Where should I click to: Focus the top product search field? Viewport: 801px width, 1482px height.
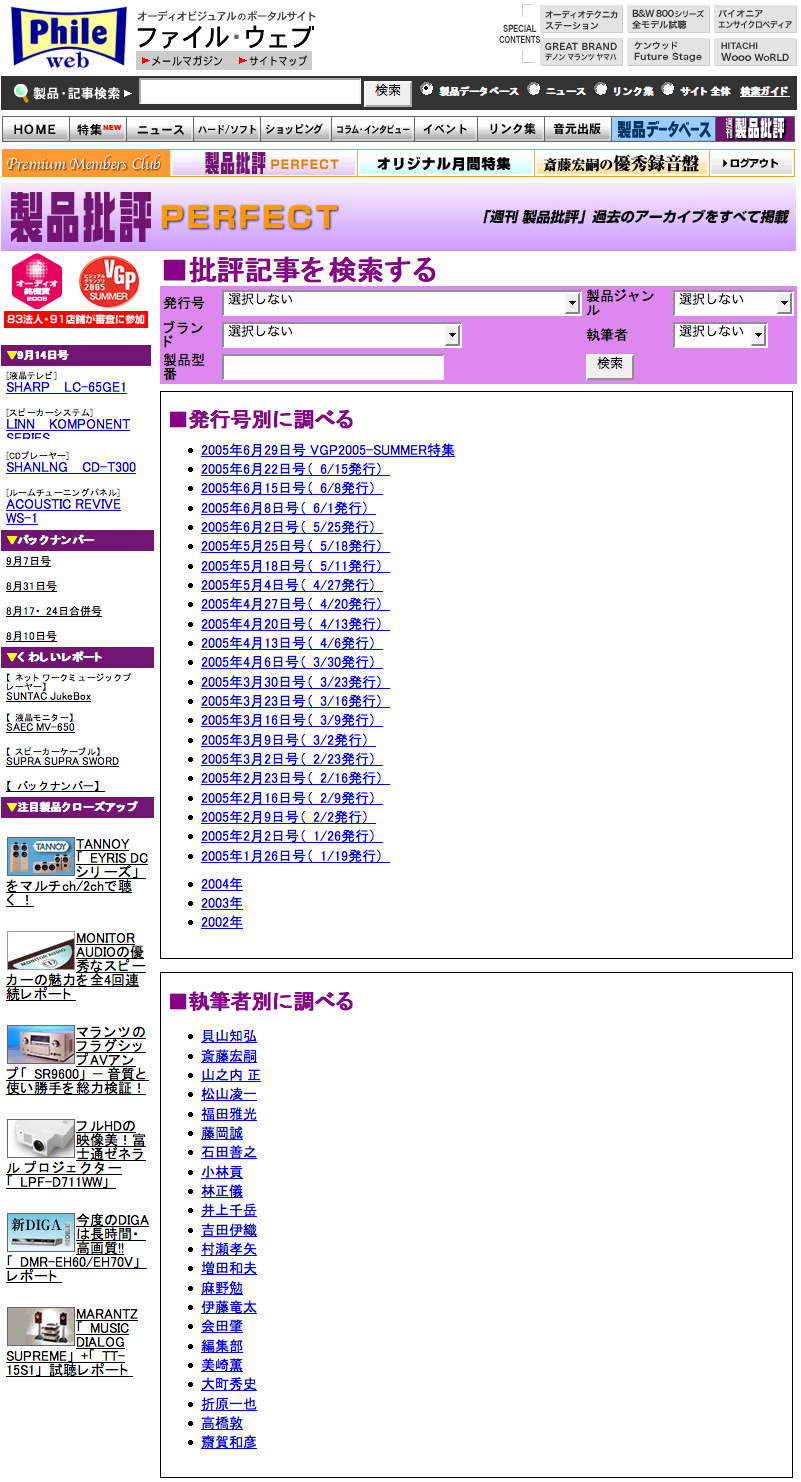tap(250, 92)
